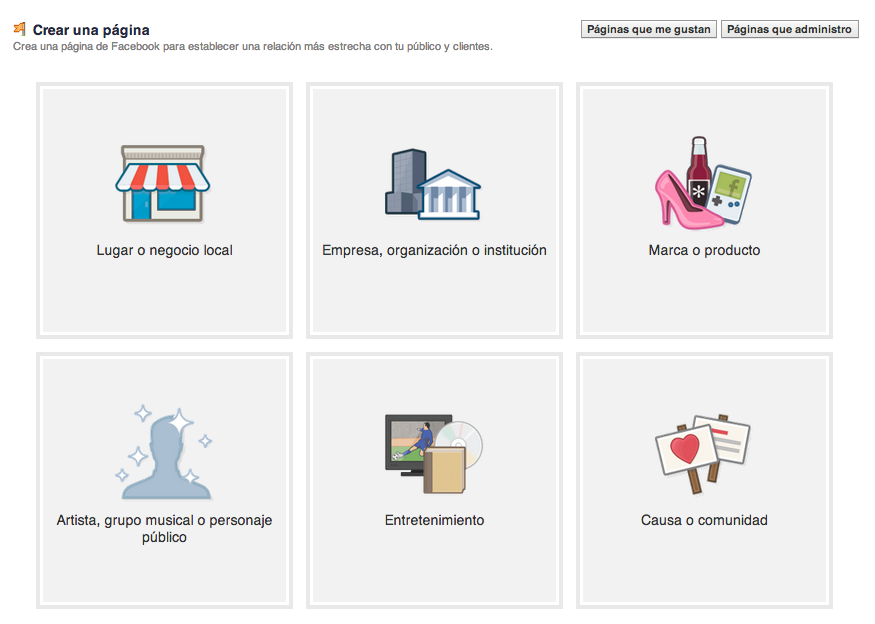The width and height of the screenshot is (875, 624).
Task: Pick the Marca o producto label
Action: click(704, 250)
